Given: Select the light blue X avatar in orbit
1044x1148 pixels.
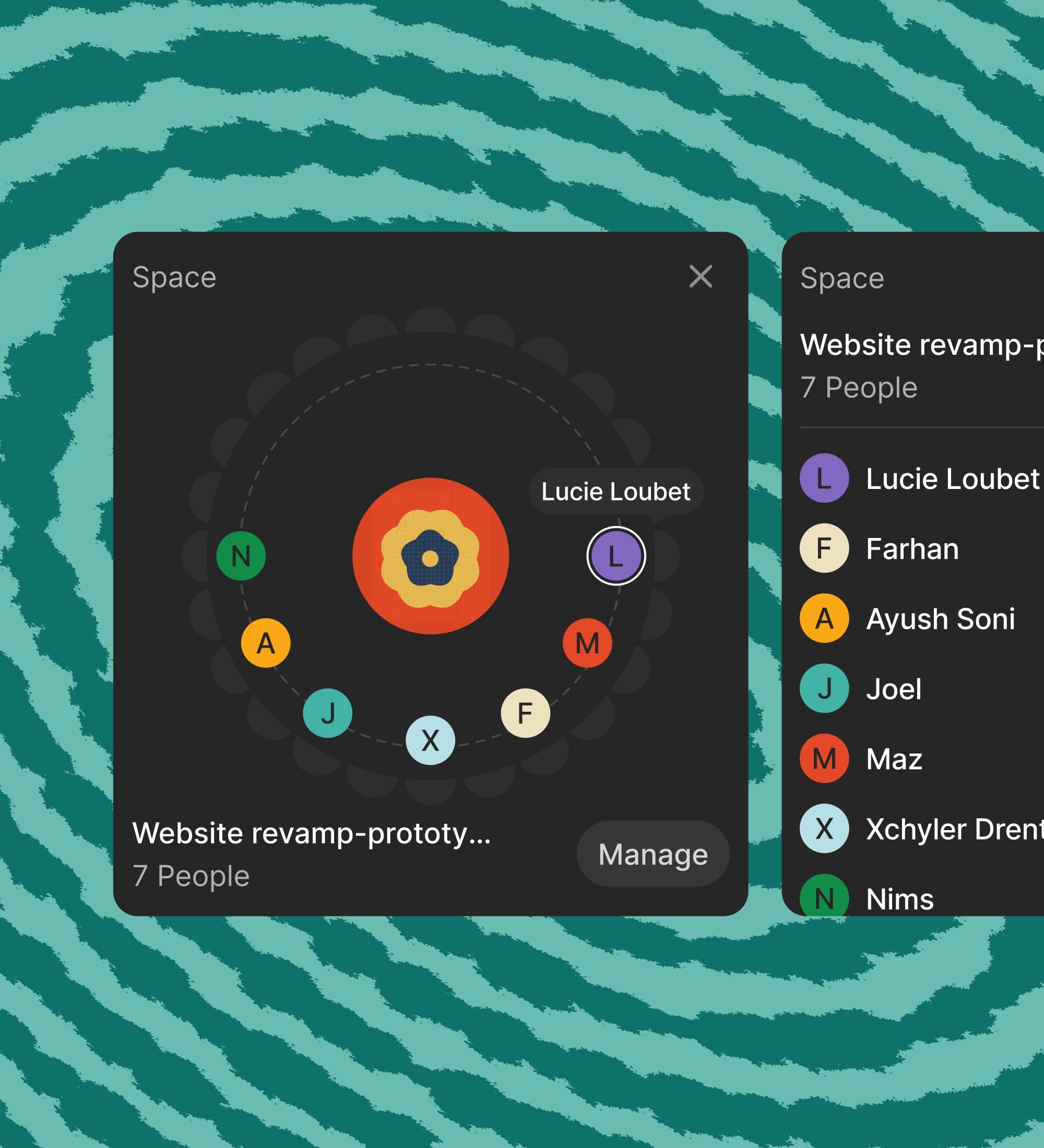Looking at the screenshot, I should click(431, 740).
